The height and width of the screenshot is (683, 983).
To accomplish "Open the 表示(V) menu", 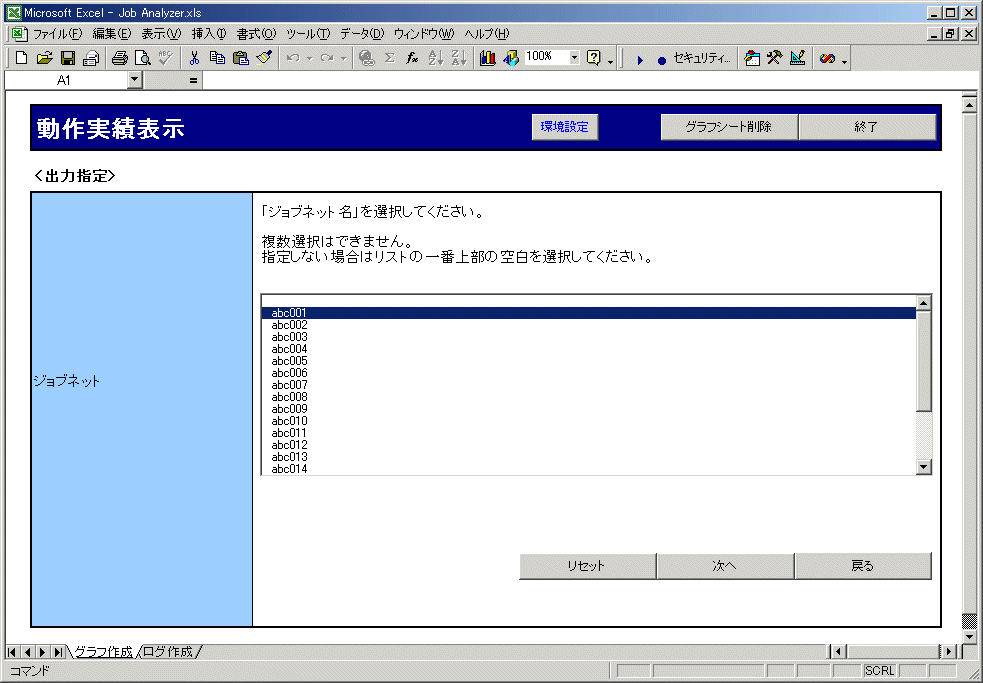I will pos(161,34).
